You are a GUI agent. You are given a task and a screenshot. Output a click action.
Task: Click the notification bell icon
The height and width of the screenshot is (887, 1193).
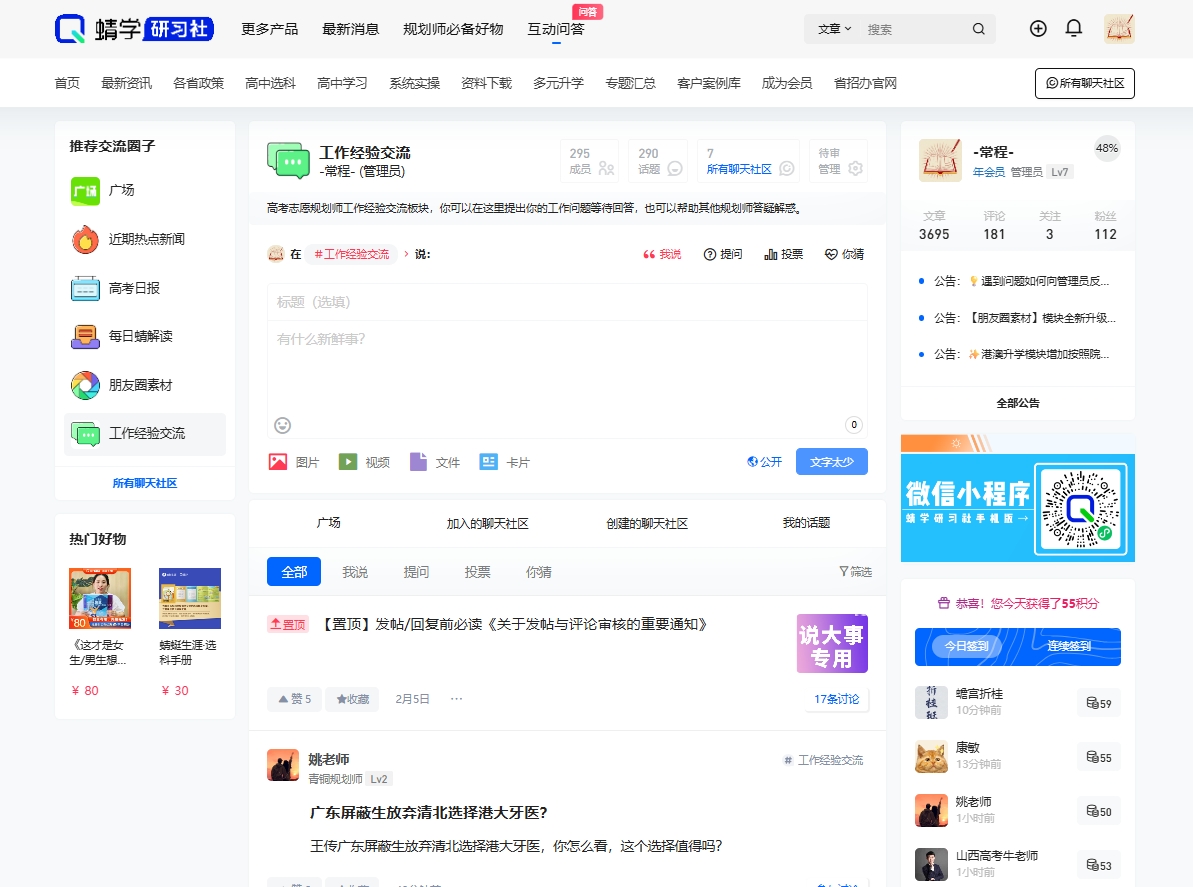pyautogui.click(x=1073, y=29)
